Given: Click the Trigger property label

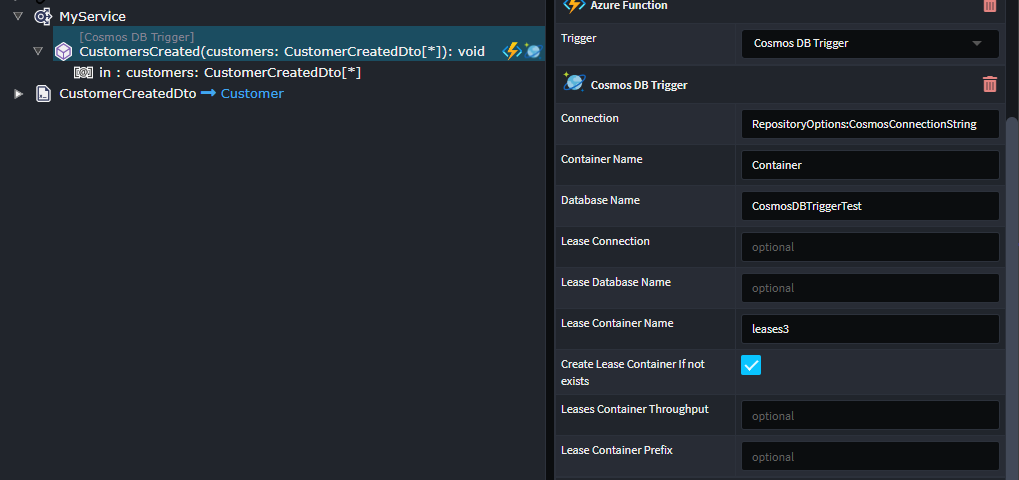Looking at the screenshot, I should click(x=578, y=38).
